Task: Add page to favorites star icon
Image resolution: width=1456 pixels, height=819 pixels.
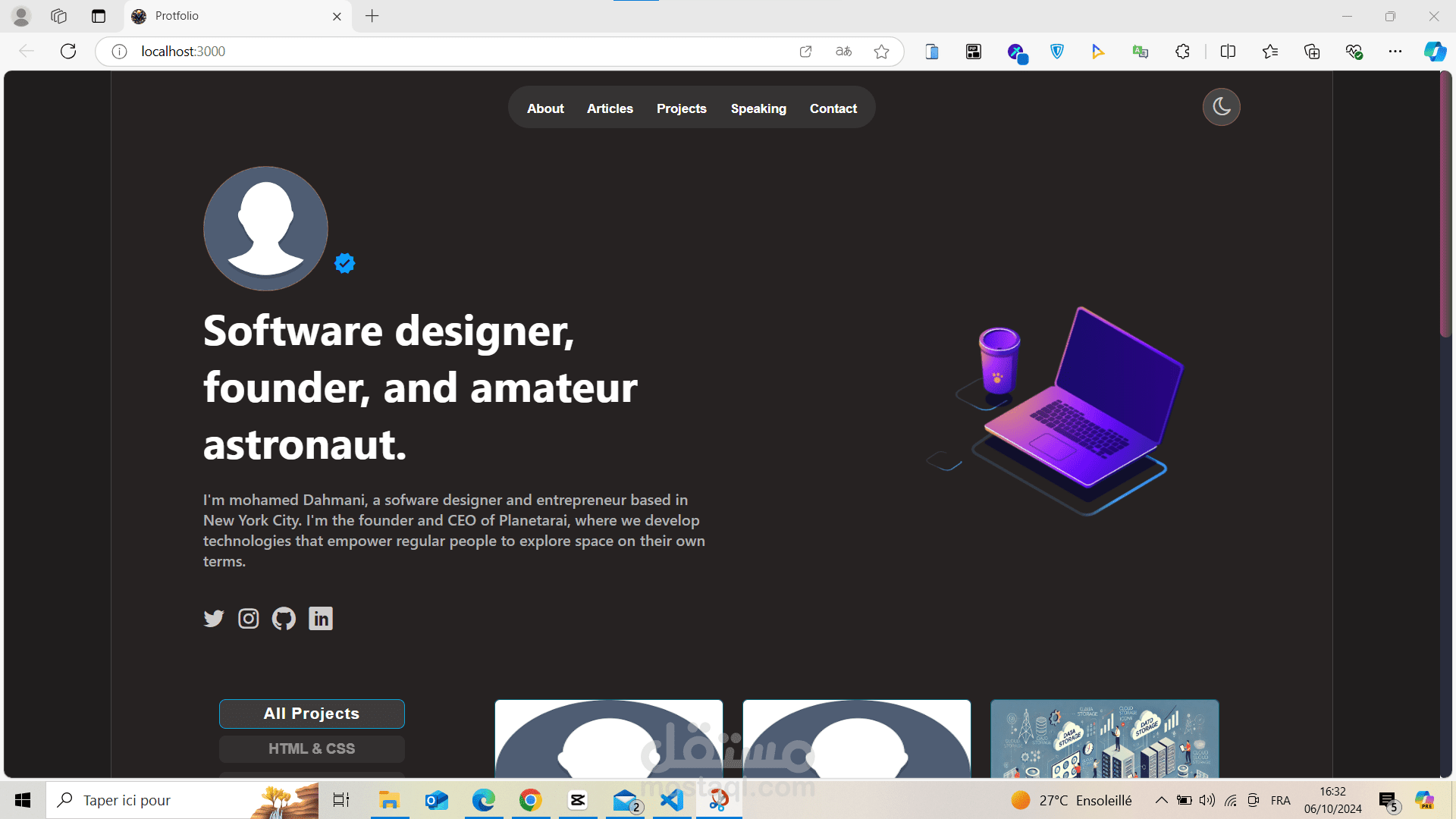Action: (881, 52)
